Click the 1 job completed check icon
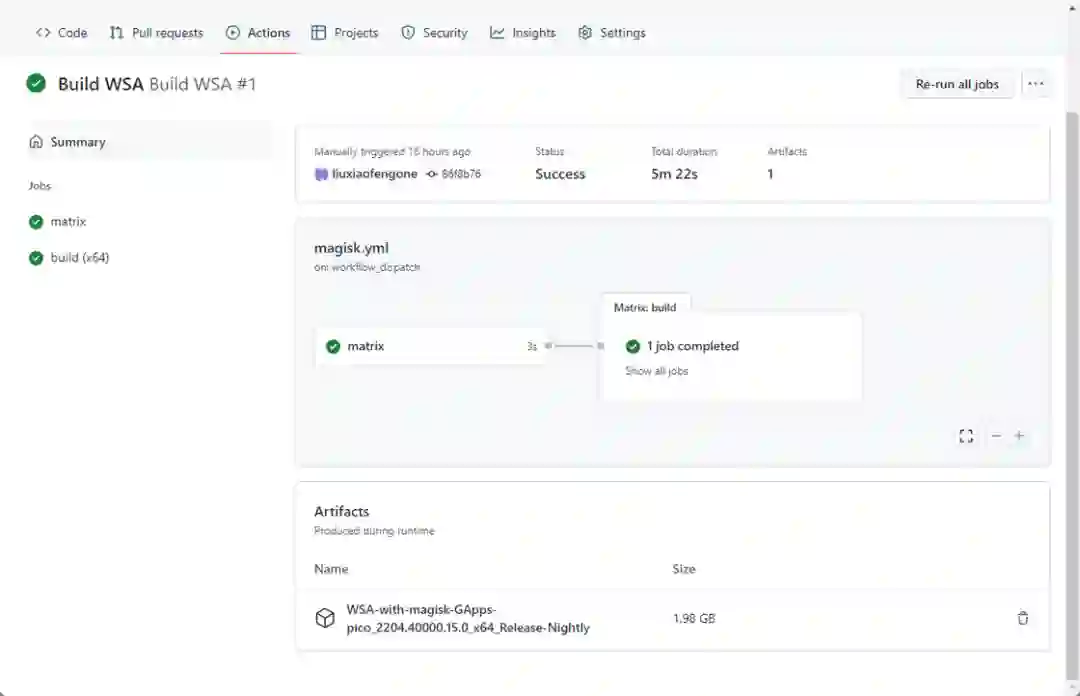This screenshot has width=1080, height=696. pos(632,346)
